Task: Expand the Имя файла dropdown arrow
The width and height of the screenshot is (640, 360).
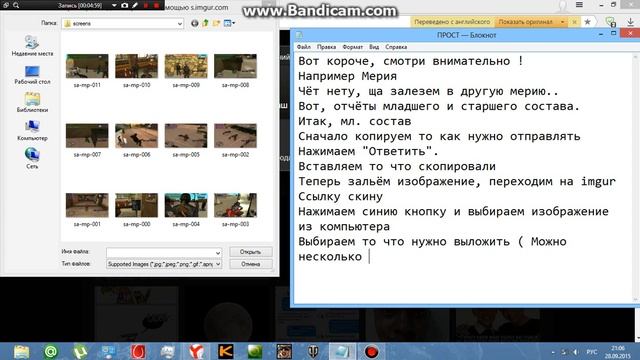Action: pyautogui.click(x=218, y=253)
